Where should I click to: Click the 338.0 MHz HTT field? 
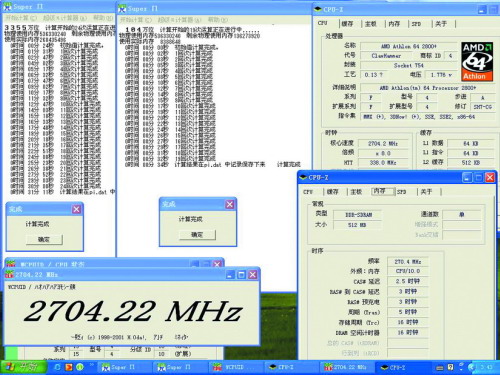tap(383, 163)
